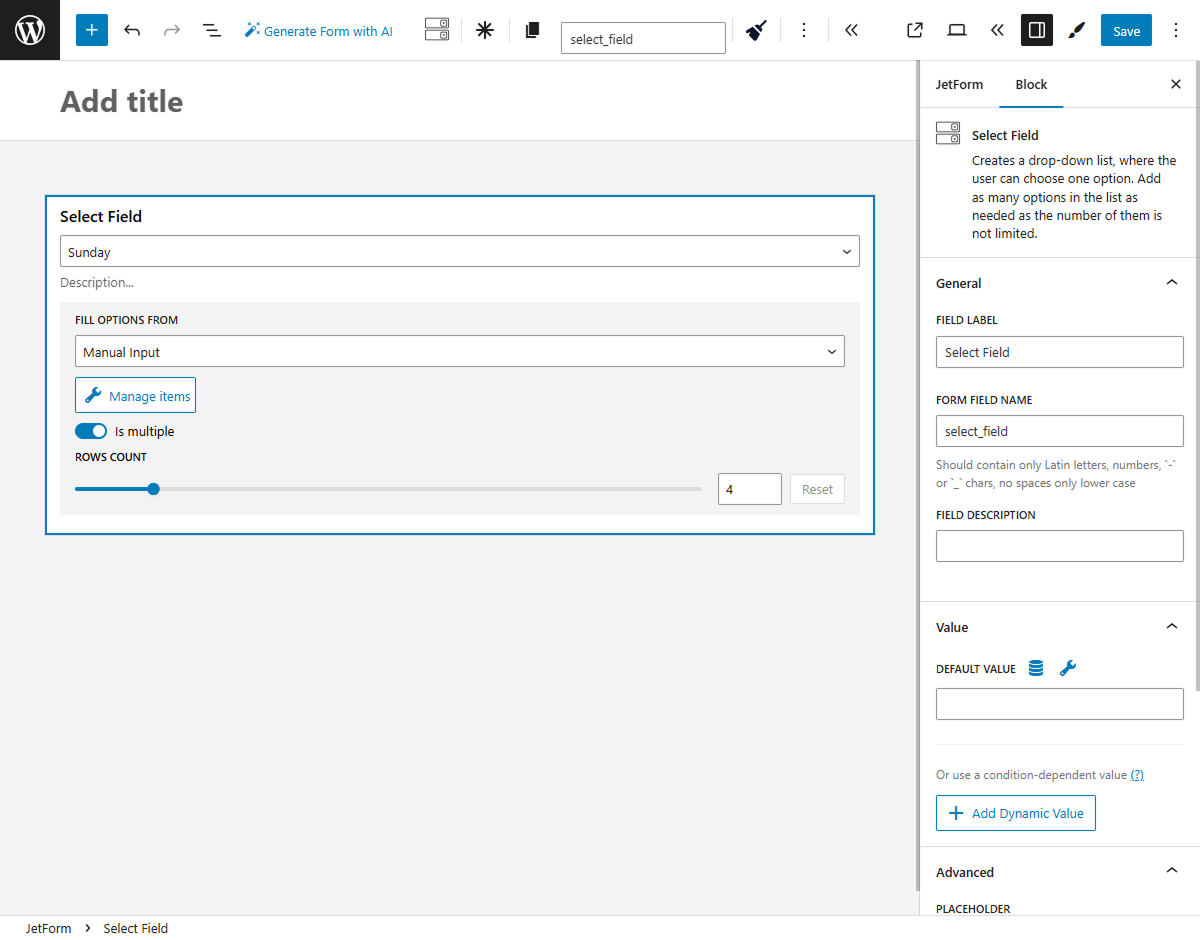Open preset settings via the wrench icon
This screenshot has width=1200, height=940.
tap(1068, 667)
